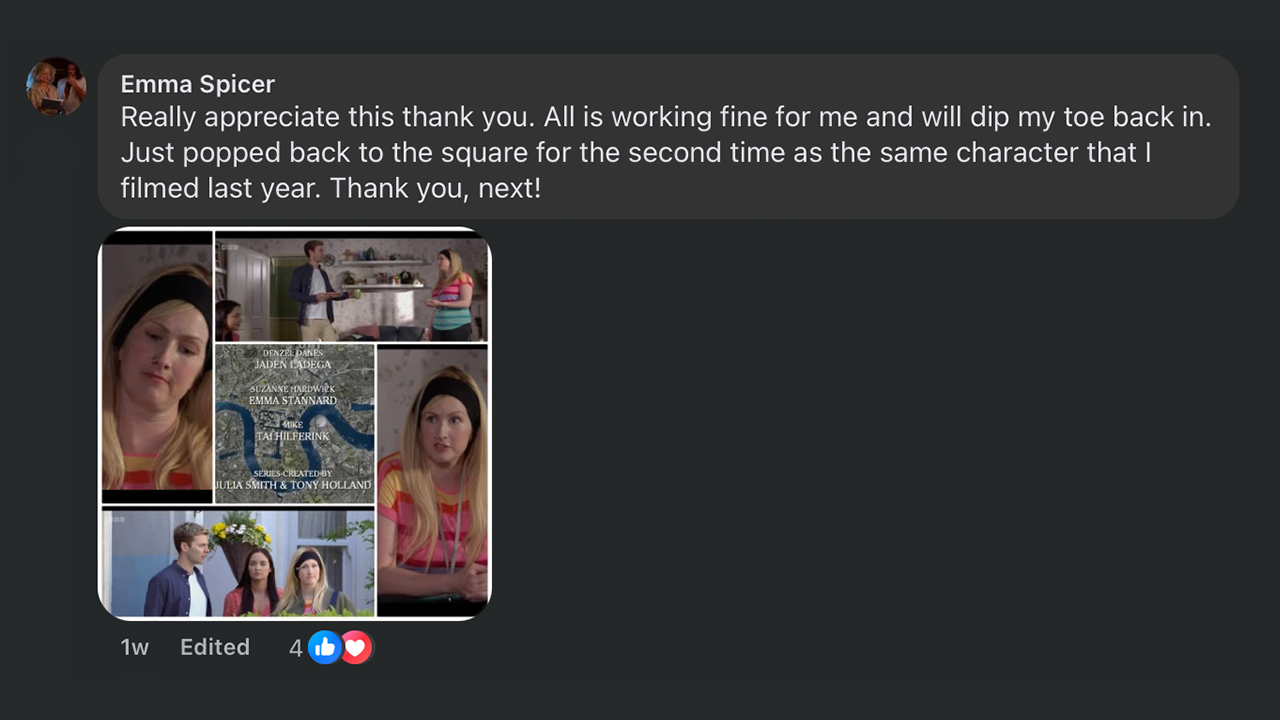Click the Emma Stannard credit text

293,400
